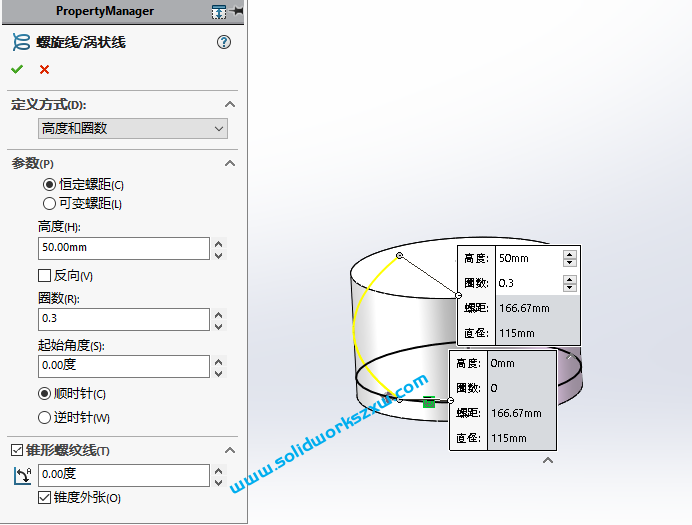Click the 起始角度 0.00度 input field

124,366
